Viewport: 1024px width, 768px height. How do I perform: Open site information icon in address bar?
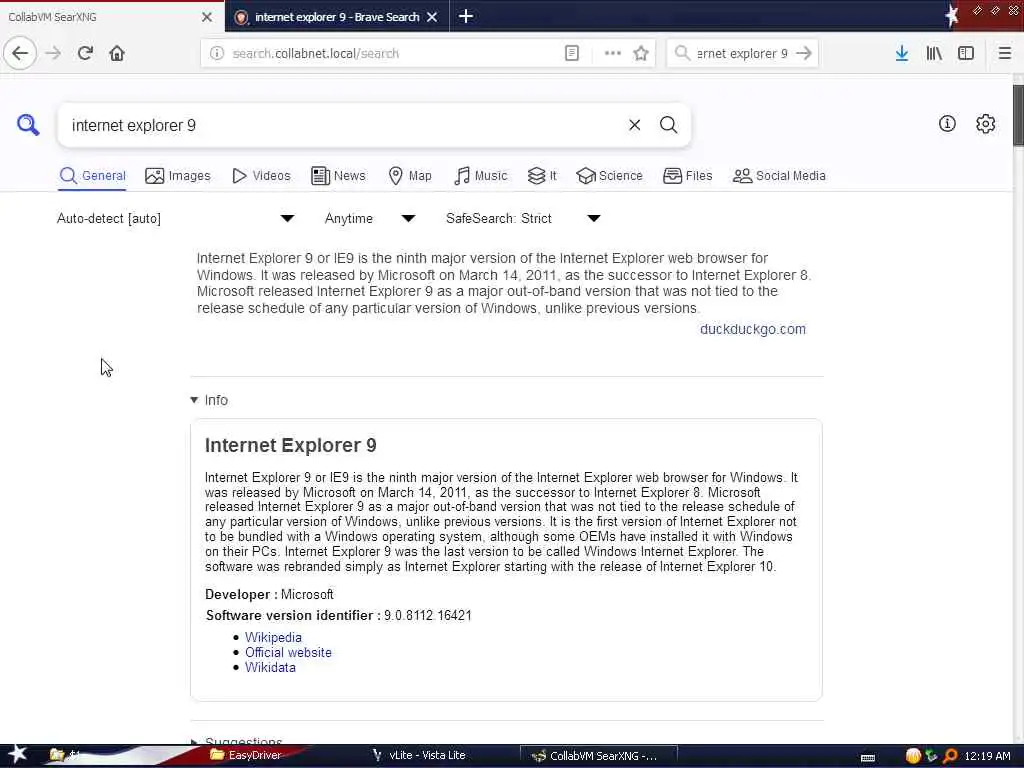217,53
